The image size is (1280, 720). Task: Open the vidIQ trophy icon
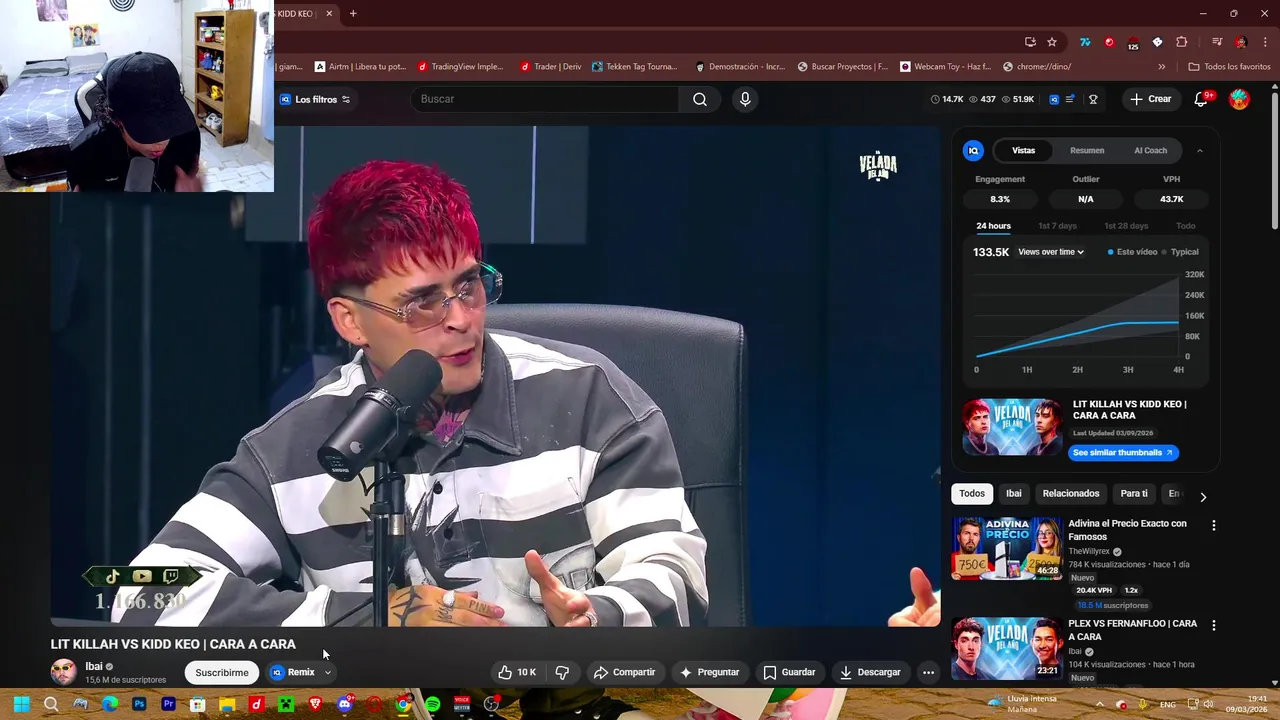[1093, 99]
